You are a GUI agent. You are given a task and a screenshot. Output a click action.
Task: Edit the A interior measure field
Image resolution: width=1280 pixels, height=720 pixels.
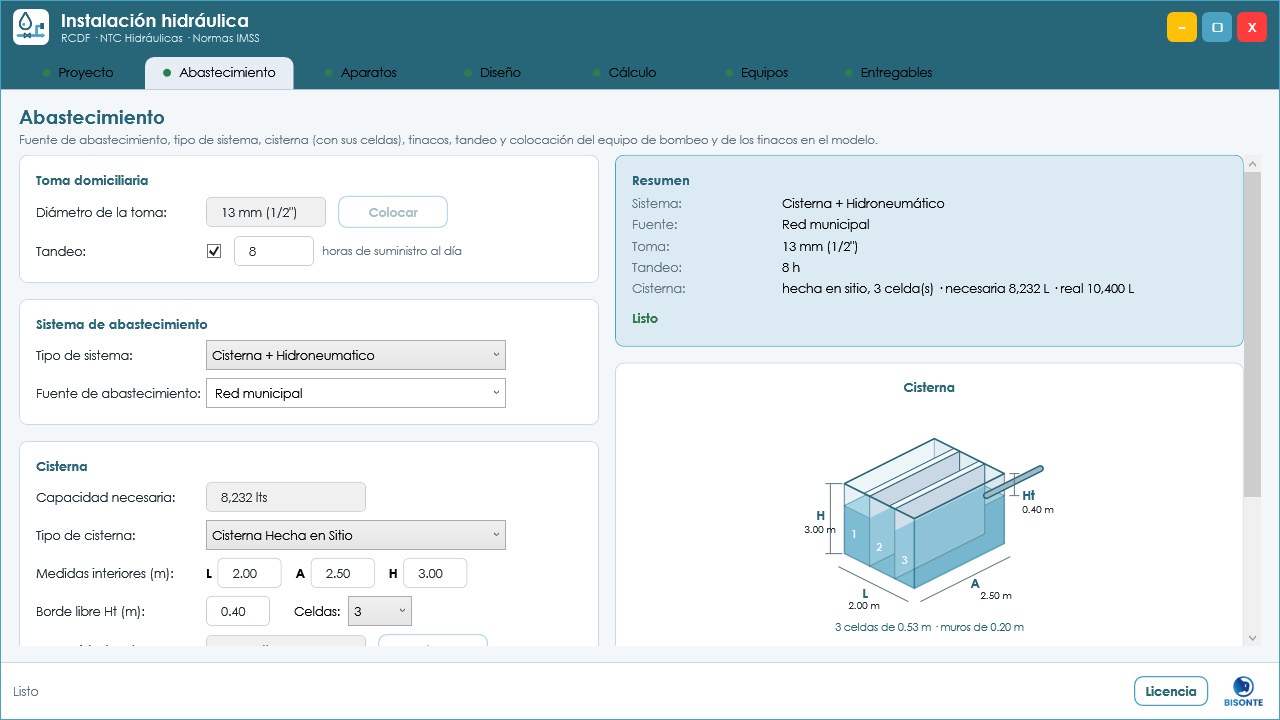tap(343, 573)
